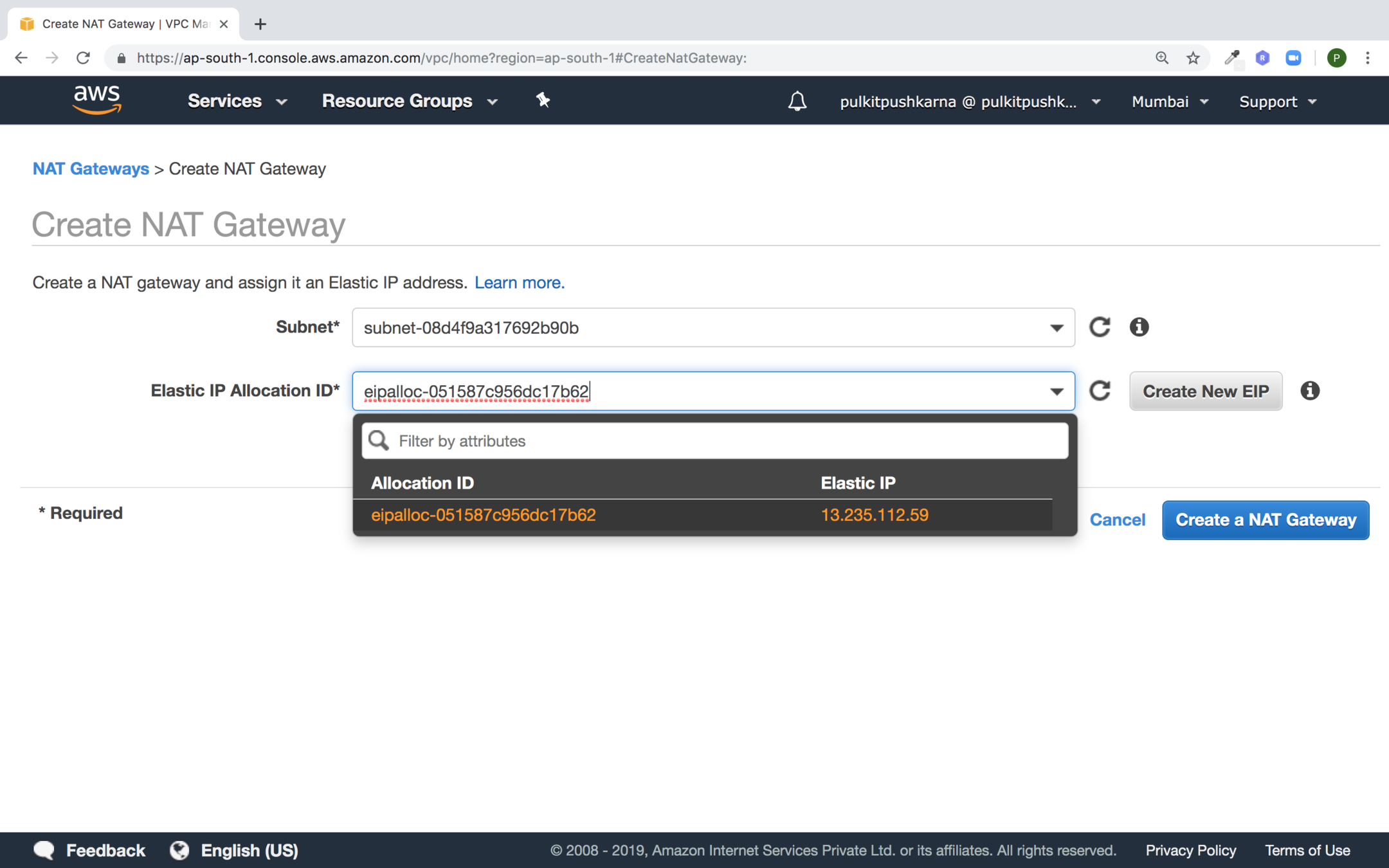Open the Support dropdown menu

tap(1278, 102)
